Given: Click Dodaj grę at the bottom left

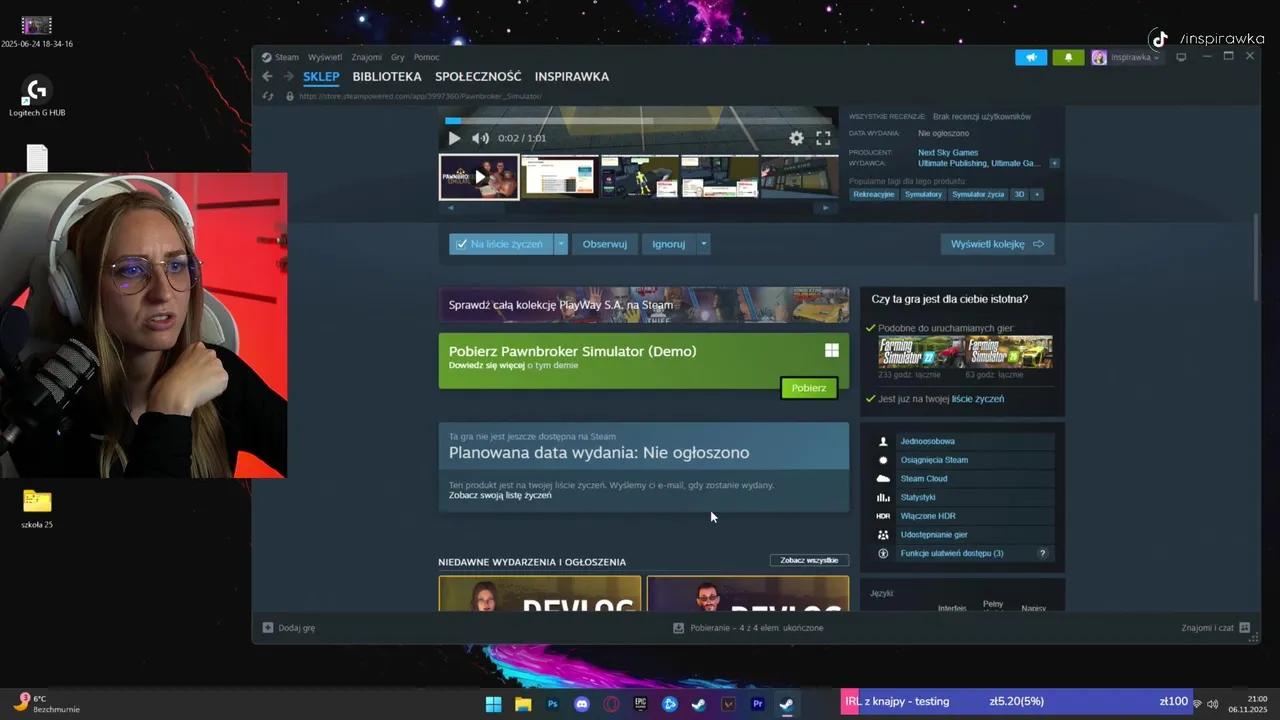Looking at the screenshot, I should pyautogui.click(x=289, y=628).
